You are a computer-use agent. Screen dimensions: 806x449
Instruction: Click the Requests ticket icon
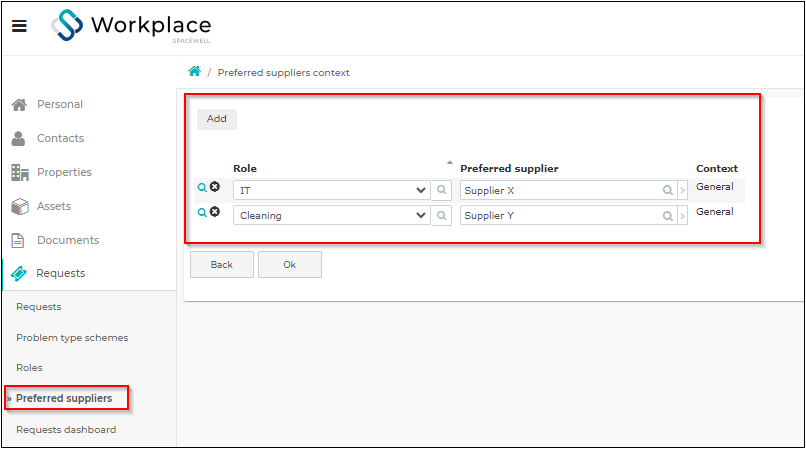tap(19, 274)
